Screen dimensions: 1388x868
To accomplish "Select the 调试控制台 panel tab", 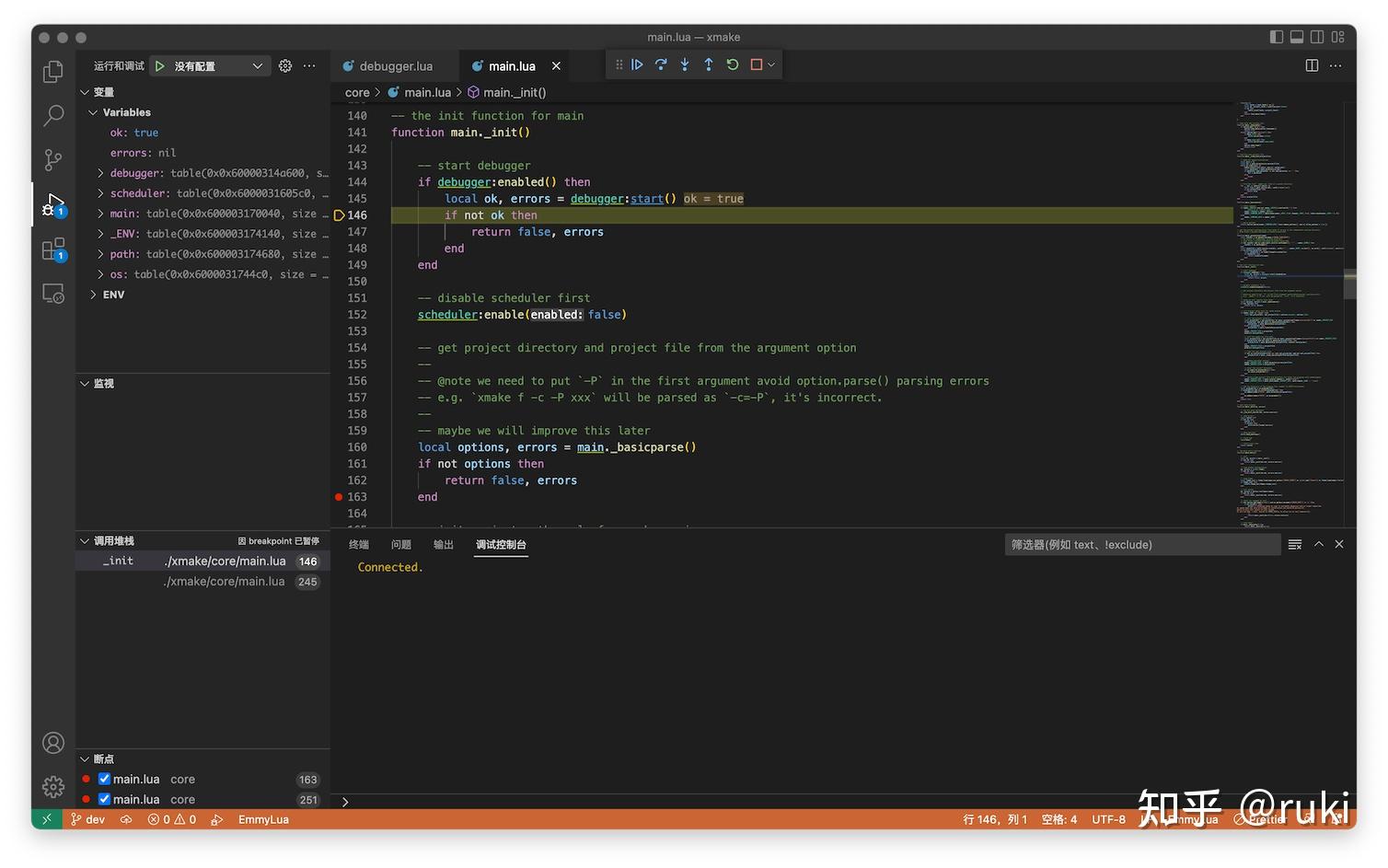I will coord(501,545).
